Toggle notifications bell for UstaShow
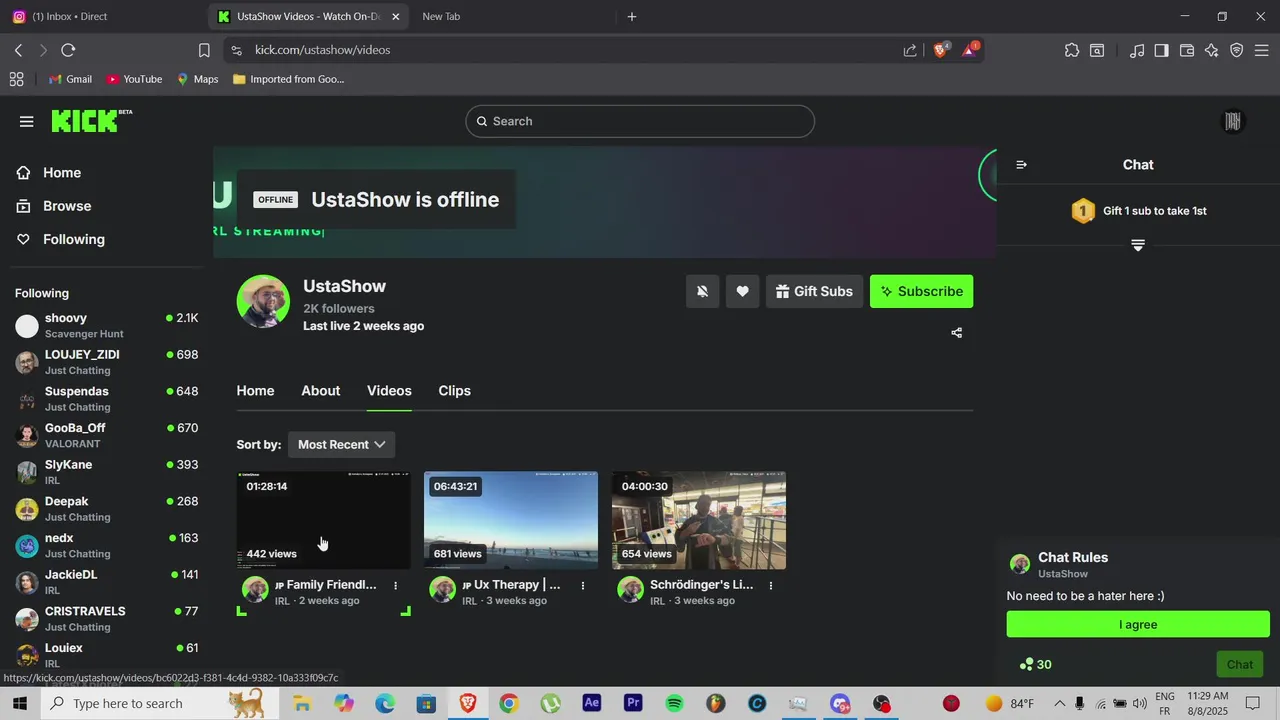Screen dimensions: 1280x720 702,291
